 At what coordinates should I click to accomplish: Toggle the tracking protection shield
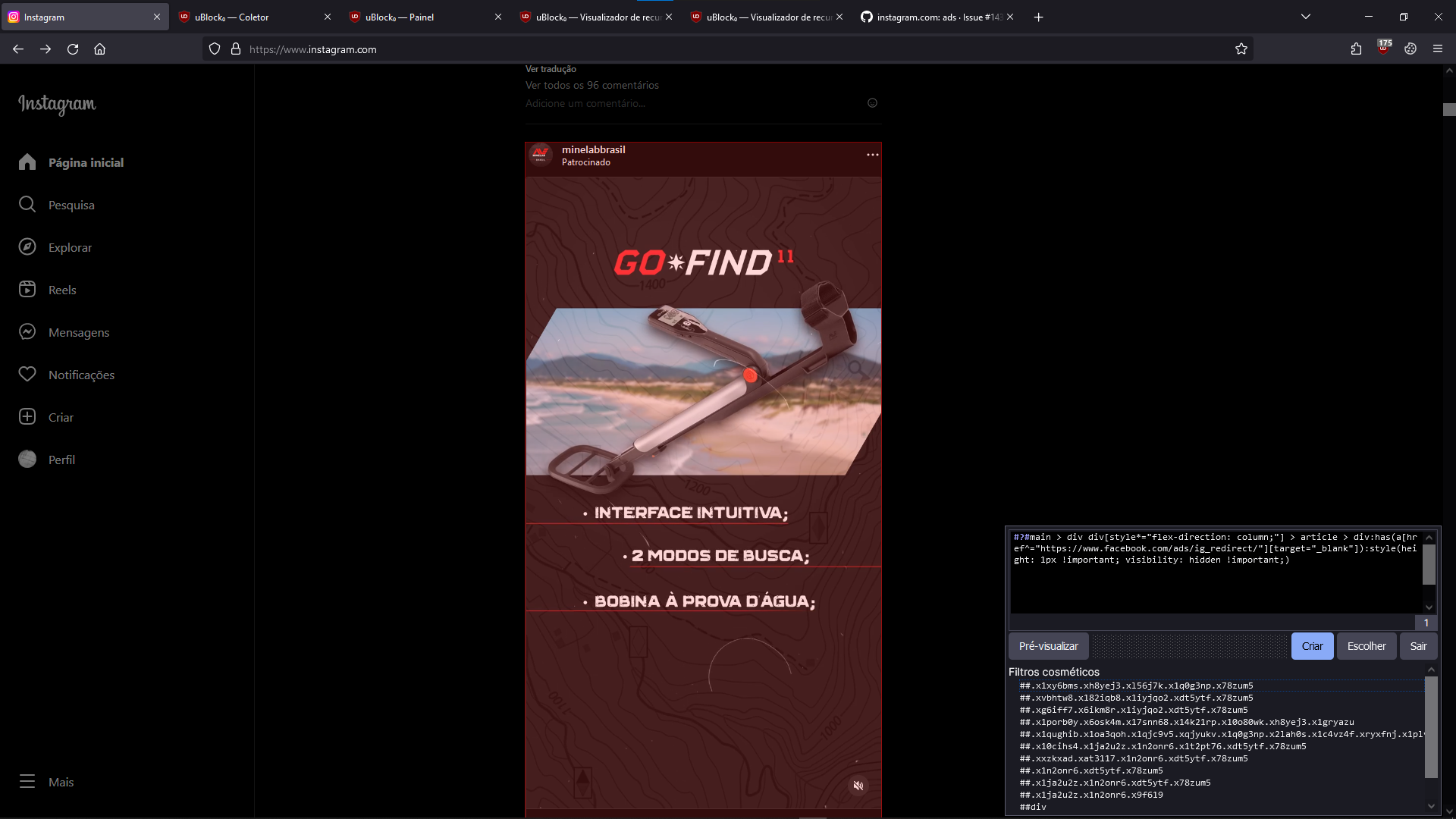[215, 49]
